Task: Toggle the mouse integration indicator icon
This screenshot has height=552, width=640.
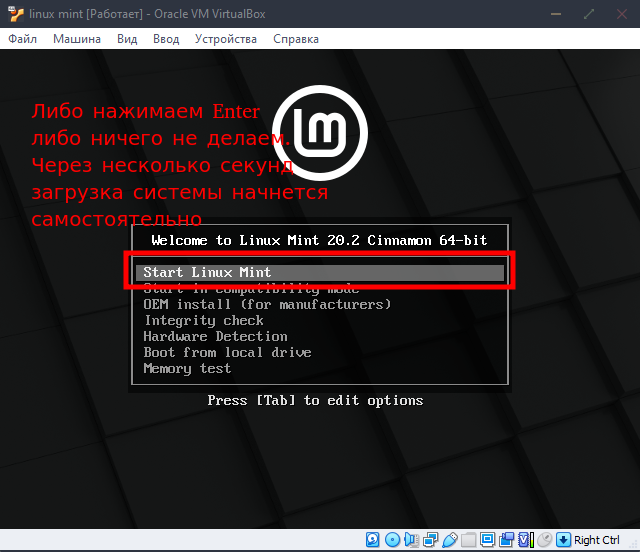Action: pos(545,540)
